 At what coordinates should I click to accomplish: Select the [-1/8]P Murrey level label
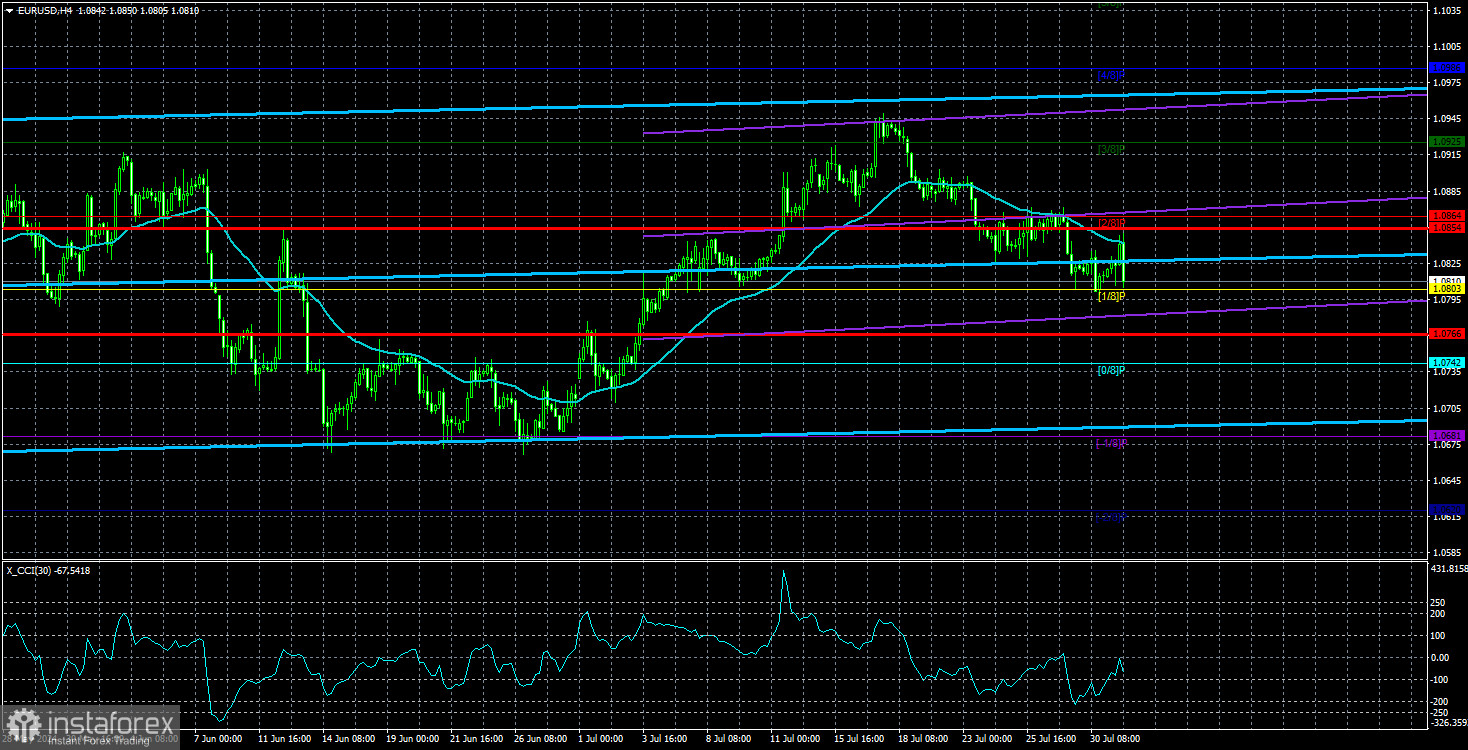click(1111, 443)
